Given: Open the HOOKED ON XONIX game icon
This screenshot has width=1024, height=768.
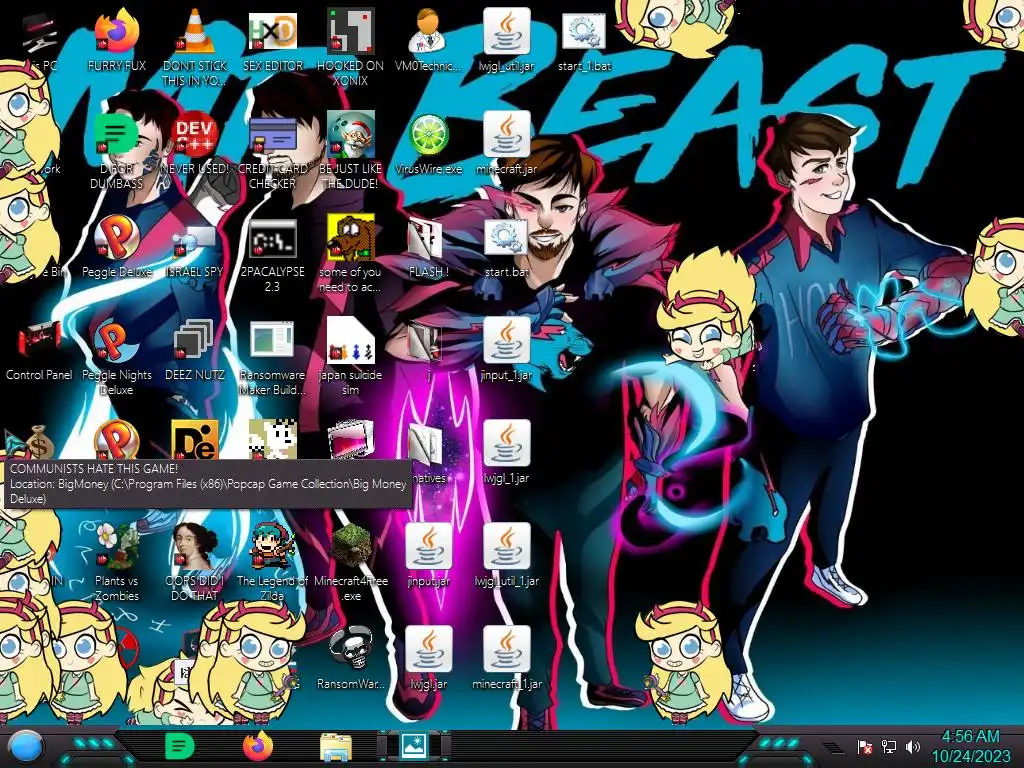Looking at the screenshot, I should pyautogui.click(x=351, y=33).
